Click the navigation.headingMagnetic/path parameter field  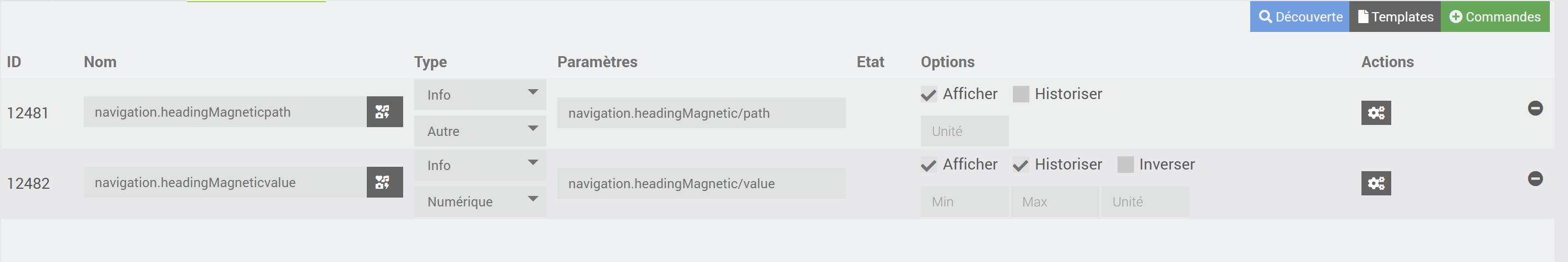tap(701, 113)
